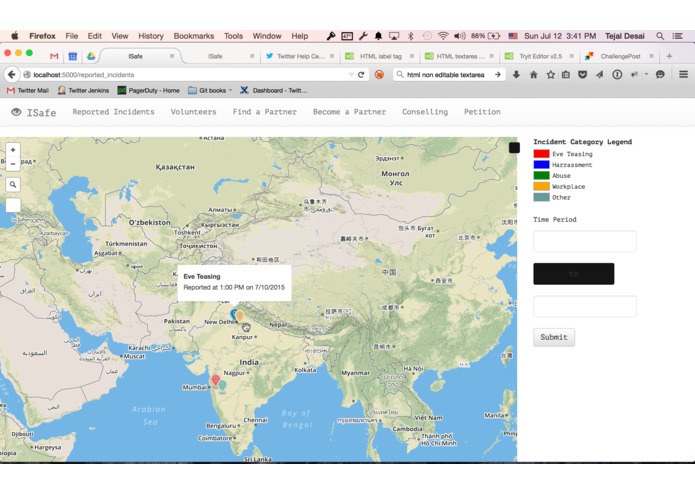695x494 pixels.
Task: Open the bookmarks list icon in the toolbar
Action: pyautogui.click(x=566, y=74)
